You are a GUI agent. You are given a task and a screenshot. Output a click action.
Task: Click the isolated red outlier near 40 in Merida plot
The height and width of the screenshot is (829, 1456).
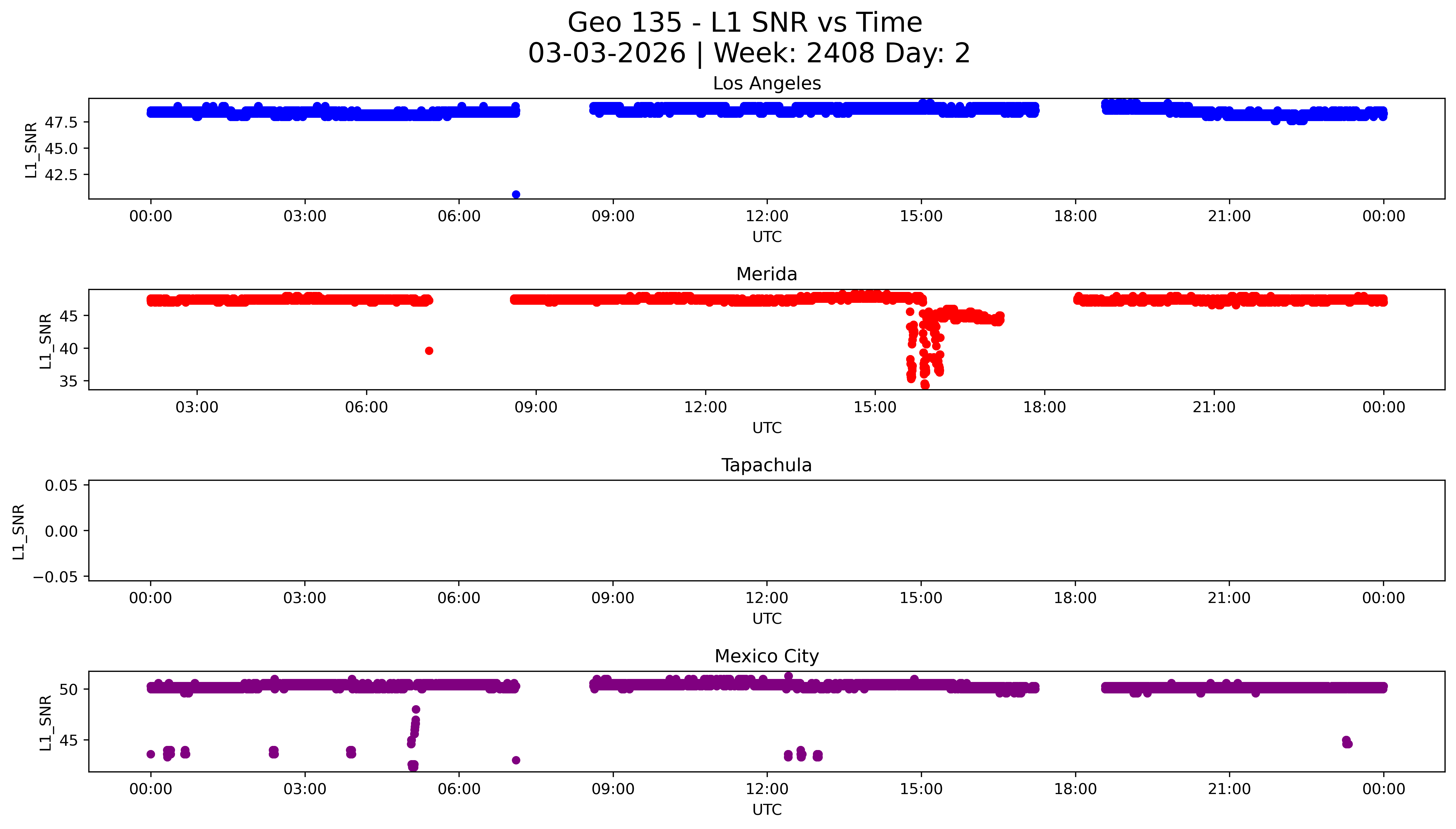[429, 351]
